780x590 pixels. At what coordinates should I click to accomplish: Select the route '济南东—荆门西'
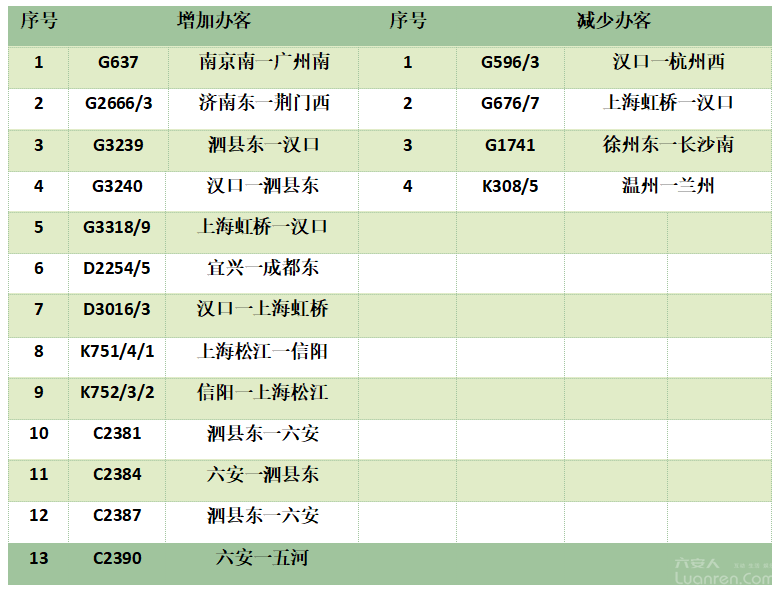click(264, 103)
